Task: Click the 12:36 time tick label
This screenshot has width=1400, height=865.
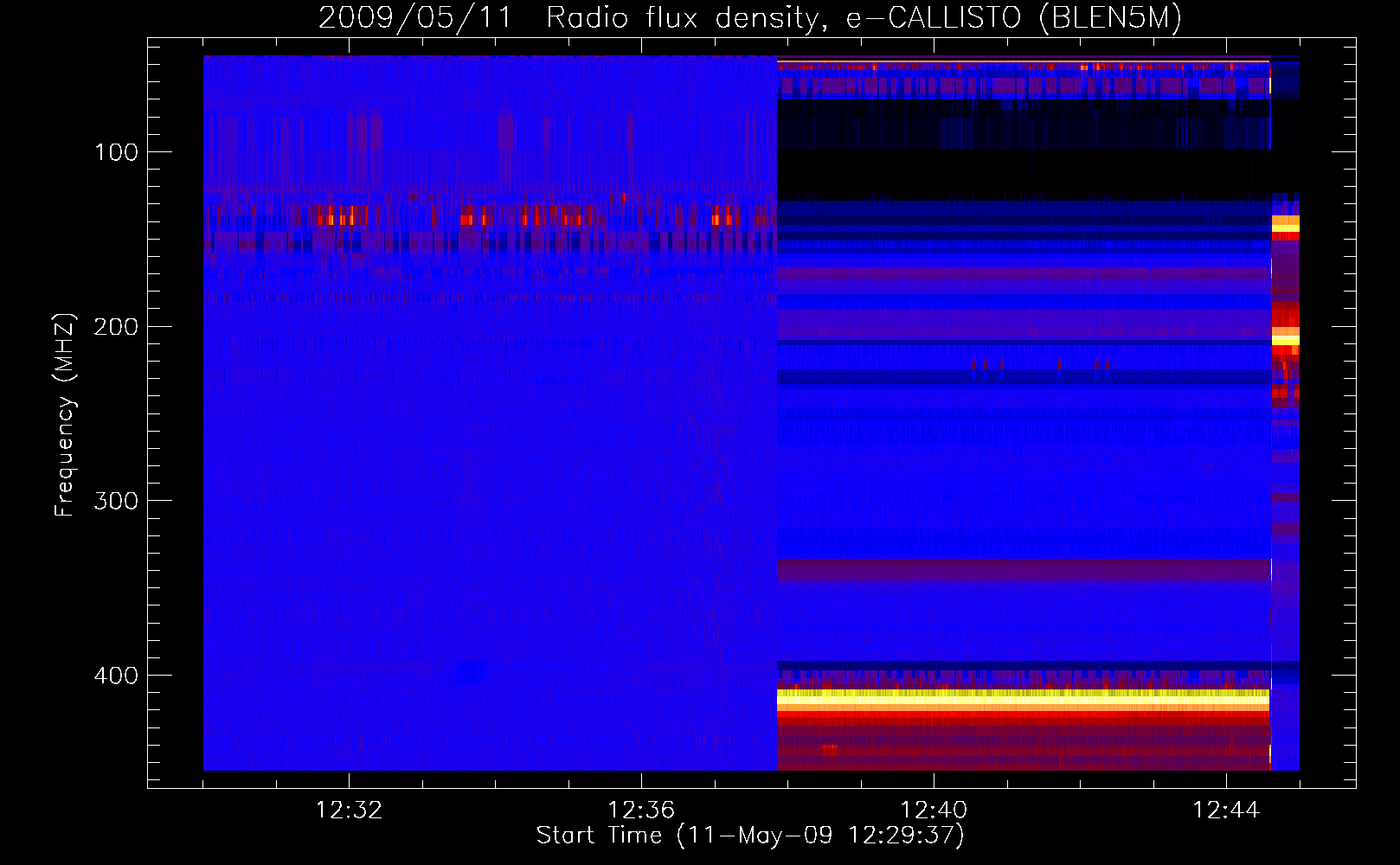Action: [x=641, y=811]
